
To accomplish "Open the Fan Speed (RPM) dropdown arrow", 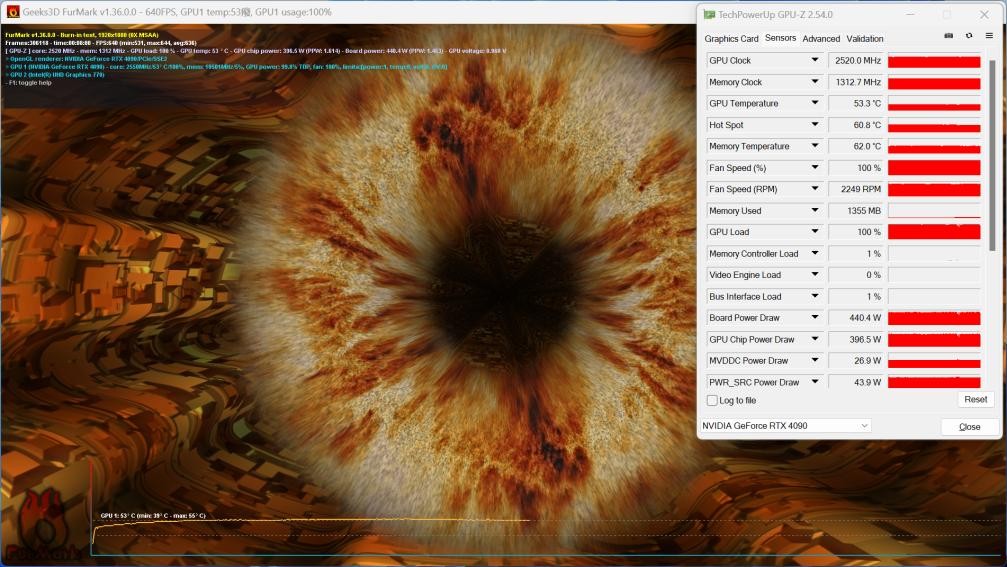I will tap(815, 189).
